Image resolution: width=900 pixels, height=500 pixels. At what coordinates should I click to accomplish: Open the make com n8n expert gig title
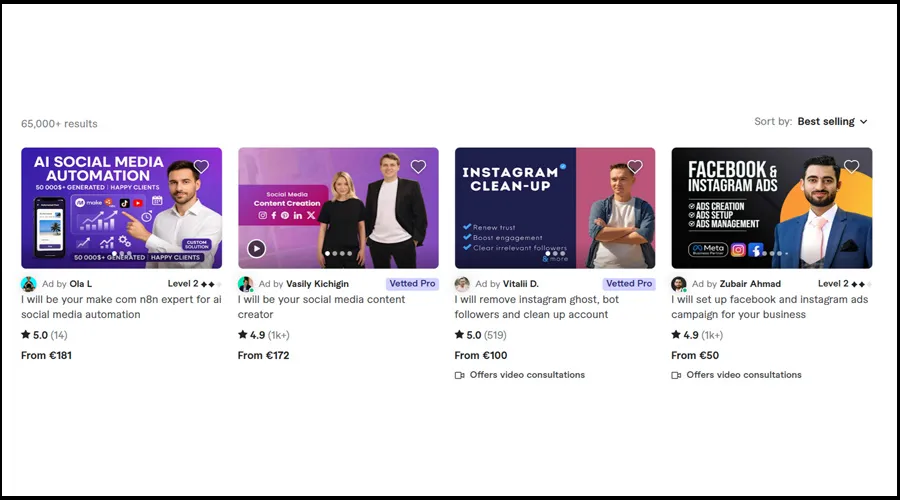(122, 307)
